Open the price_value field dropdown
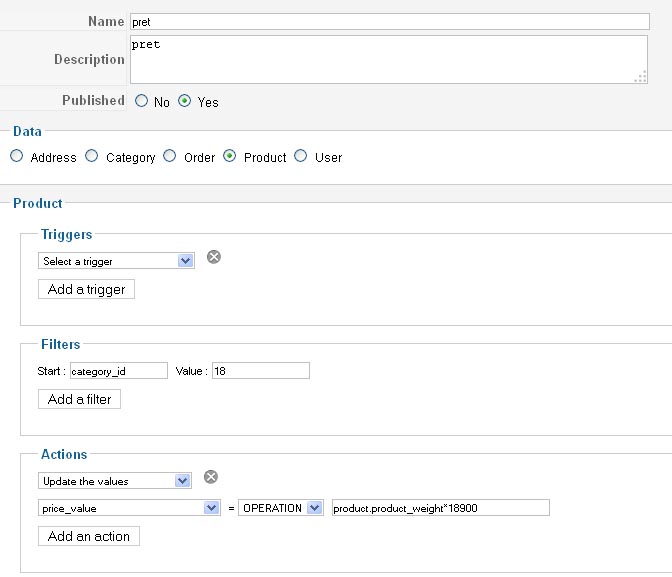This screenshot has width=672, height=577. pyautogui.click(x=129, y=508)
